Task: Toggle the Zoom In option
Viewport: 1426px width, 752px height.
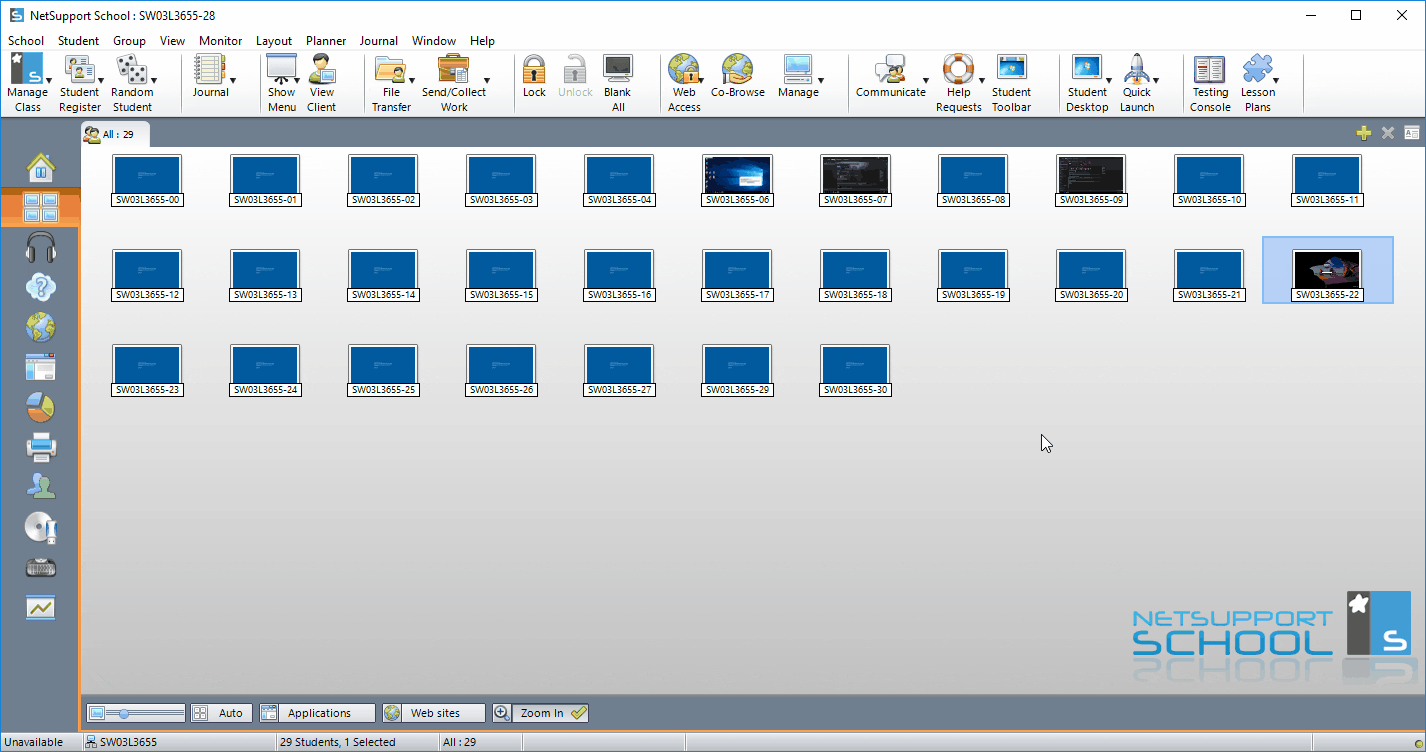Action: click(540, 713)
